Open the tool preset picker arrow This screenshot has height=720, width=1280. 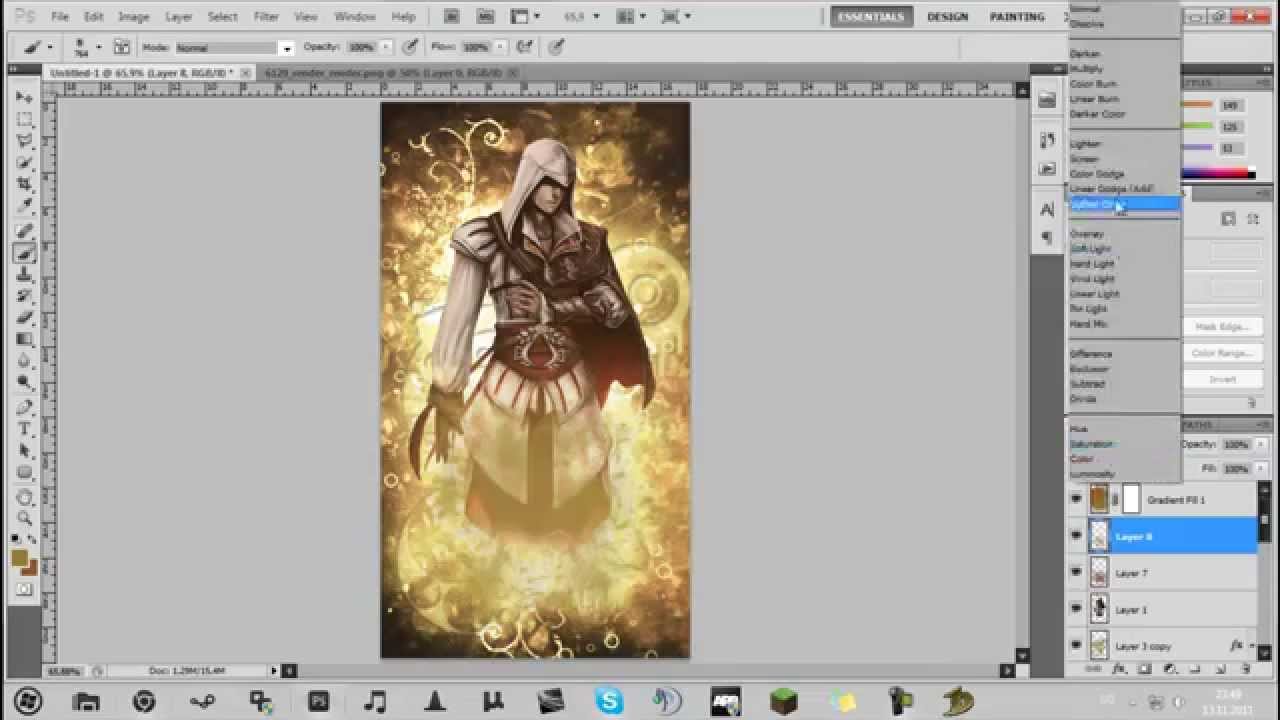pyautogui.click(x=50, y=47)
